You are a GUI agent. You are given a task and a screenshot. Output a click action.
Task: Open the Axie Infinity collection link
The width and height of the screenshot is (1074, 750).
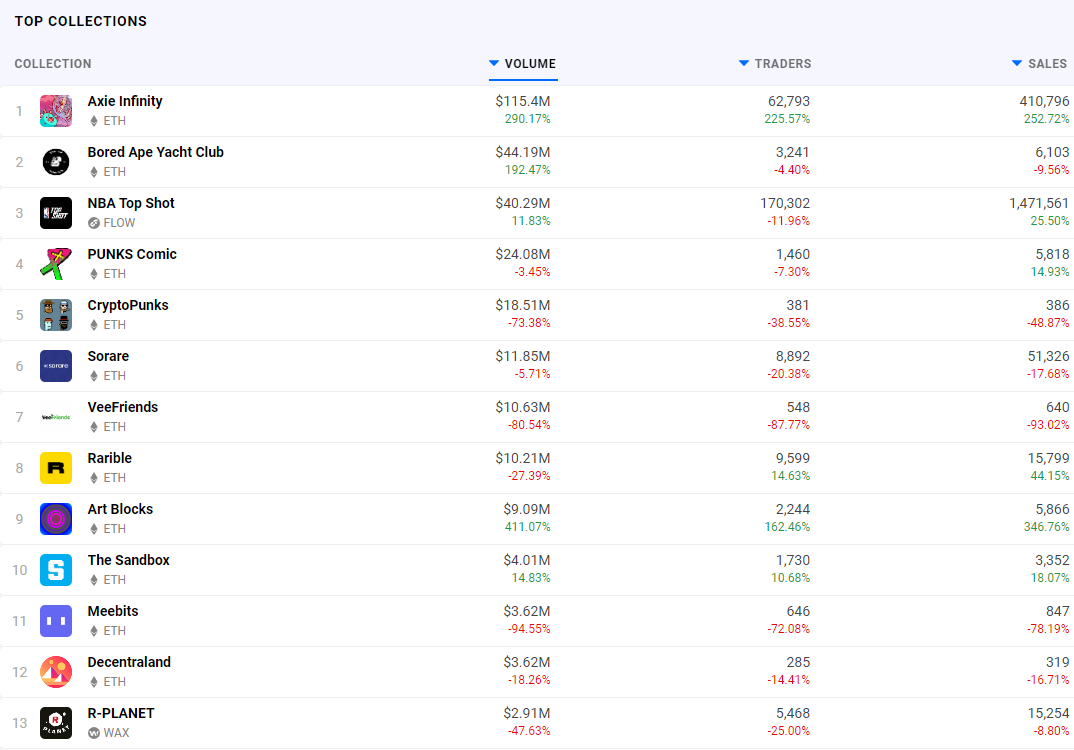[125, 101]
